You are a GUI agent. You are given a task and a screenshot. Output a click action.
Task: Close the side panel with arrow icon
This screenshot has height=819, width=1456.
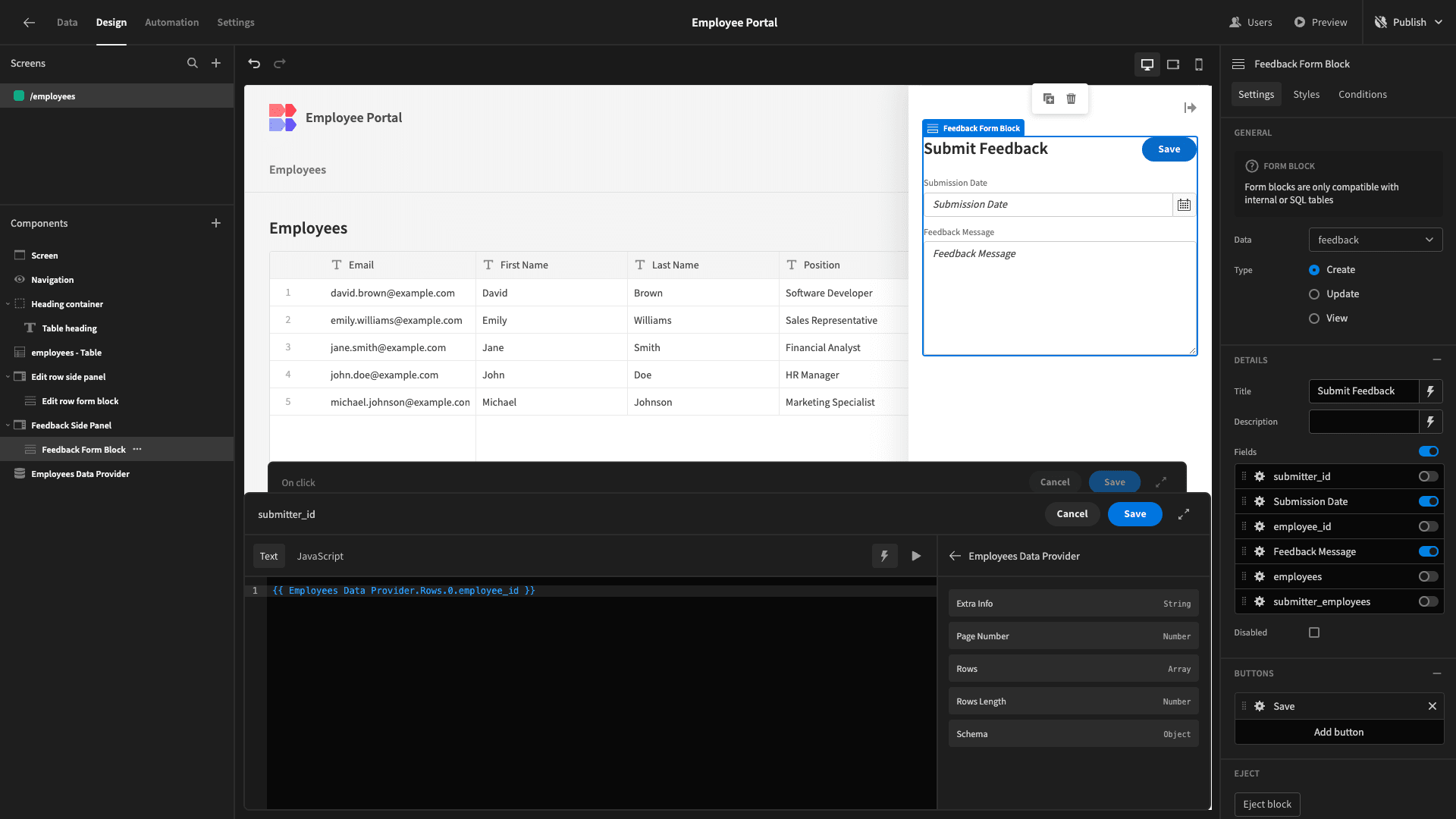1191,108
